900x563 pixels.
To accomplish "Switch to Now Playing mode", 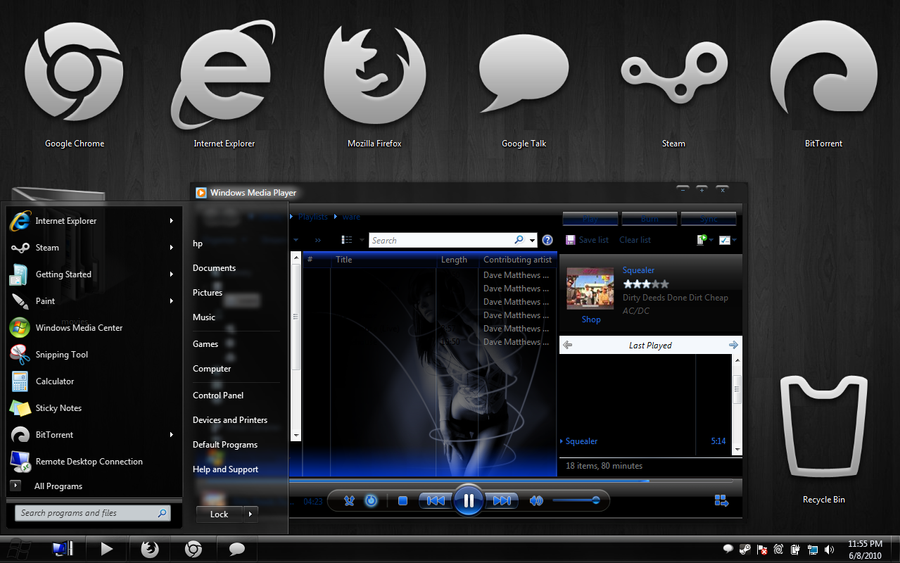I will point(721,501).
